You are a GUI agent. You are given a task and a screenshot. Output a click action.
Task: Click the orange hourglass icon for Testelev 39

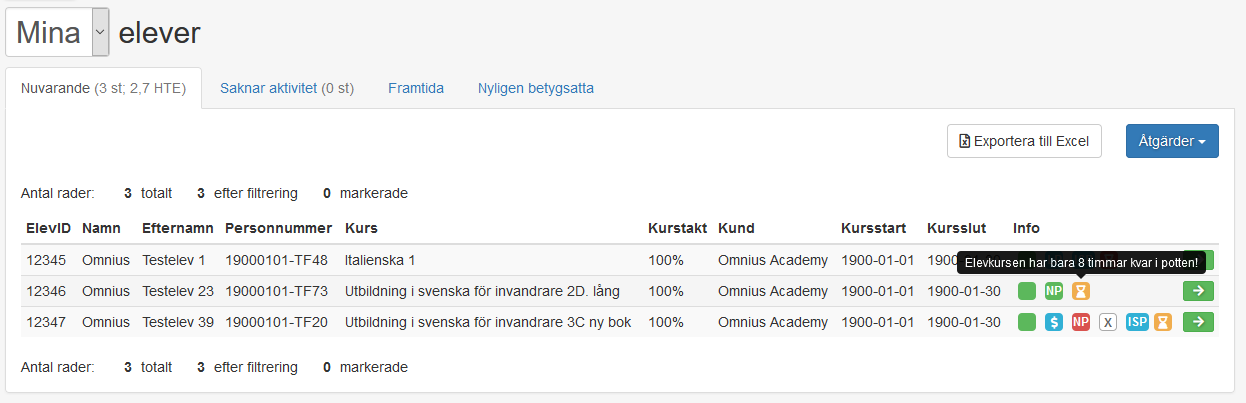coord(1163,322)
